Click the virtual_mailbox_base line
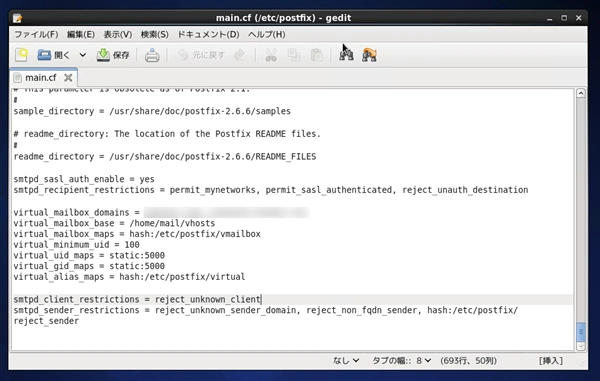This screenshot has height=381, width=600. tap(114, 223)
